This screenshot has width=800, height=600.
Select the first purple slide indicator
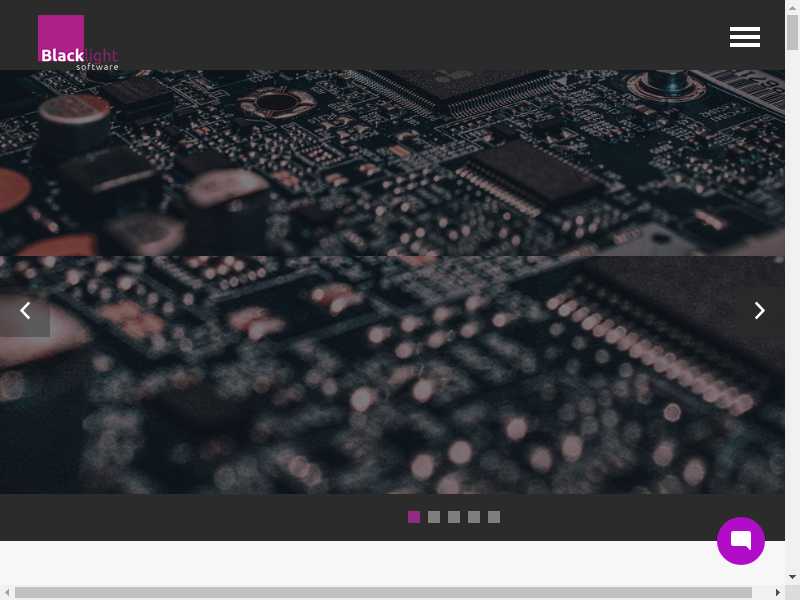coord(414,517)
